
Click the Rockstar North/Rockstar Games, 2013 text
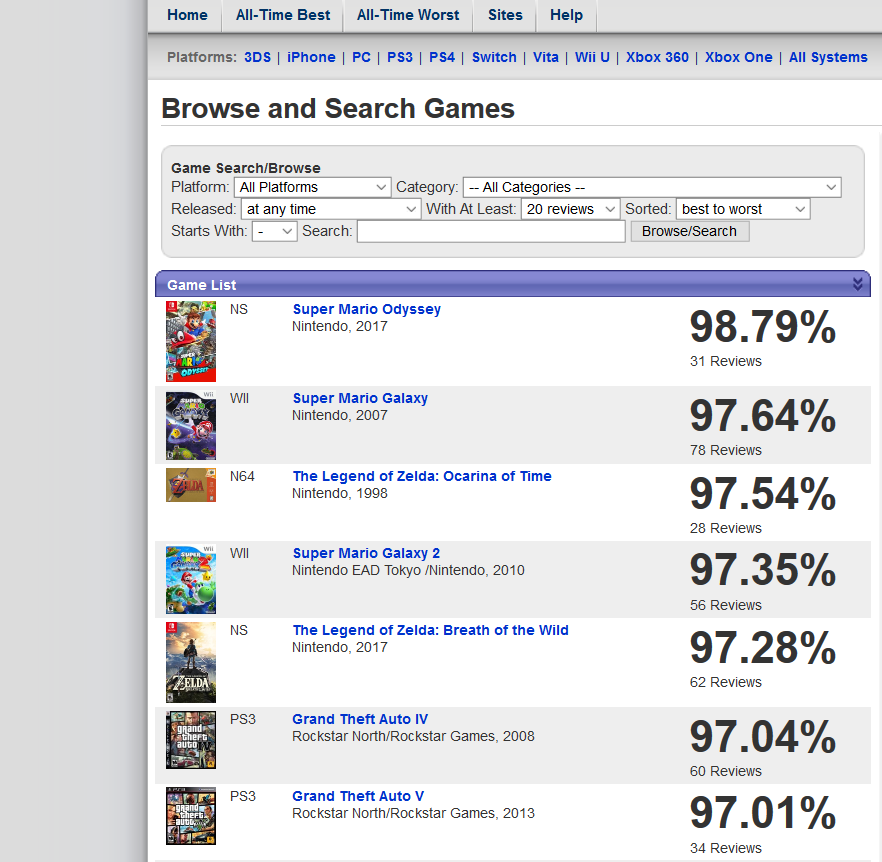413,814
